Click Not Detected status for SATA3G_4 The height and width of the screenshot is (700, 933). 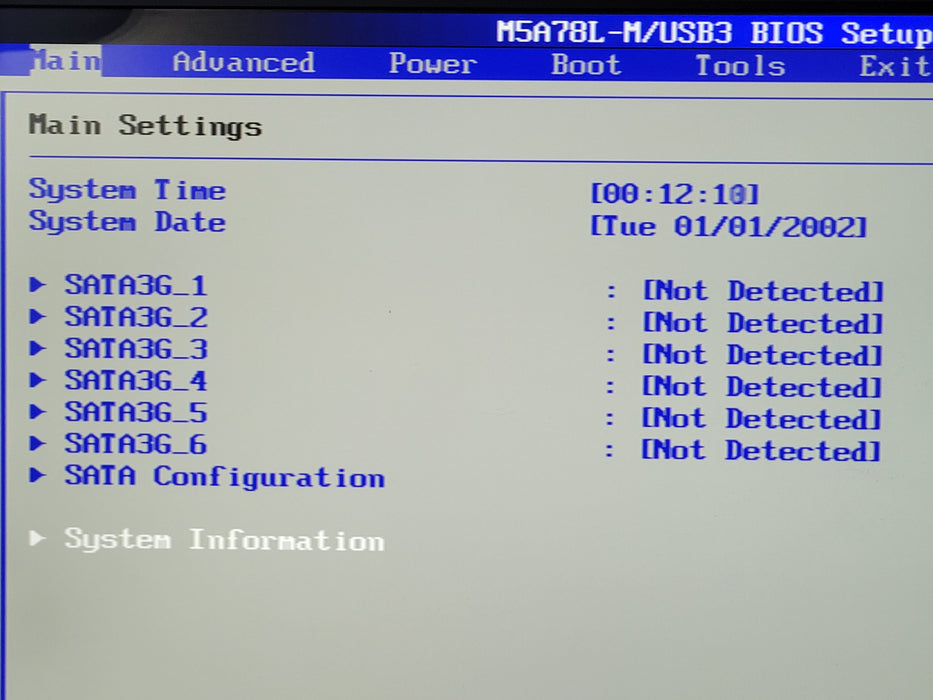pyautogui.click(x=762, y=387)
